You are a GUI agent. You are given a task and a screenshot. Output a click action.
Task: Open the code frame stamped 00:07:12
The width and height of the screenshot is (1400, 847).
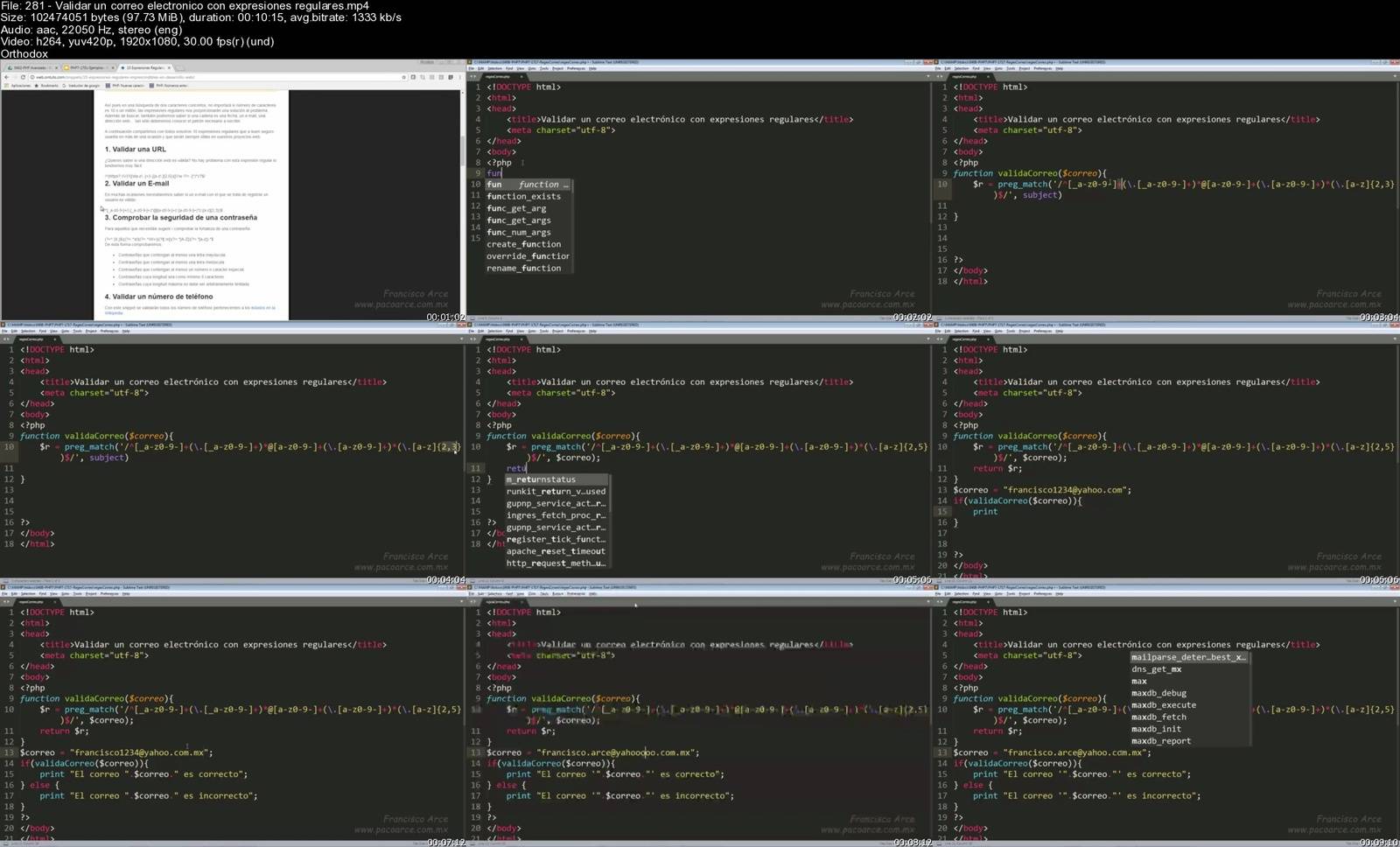233,715
